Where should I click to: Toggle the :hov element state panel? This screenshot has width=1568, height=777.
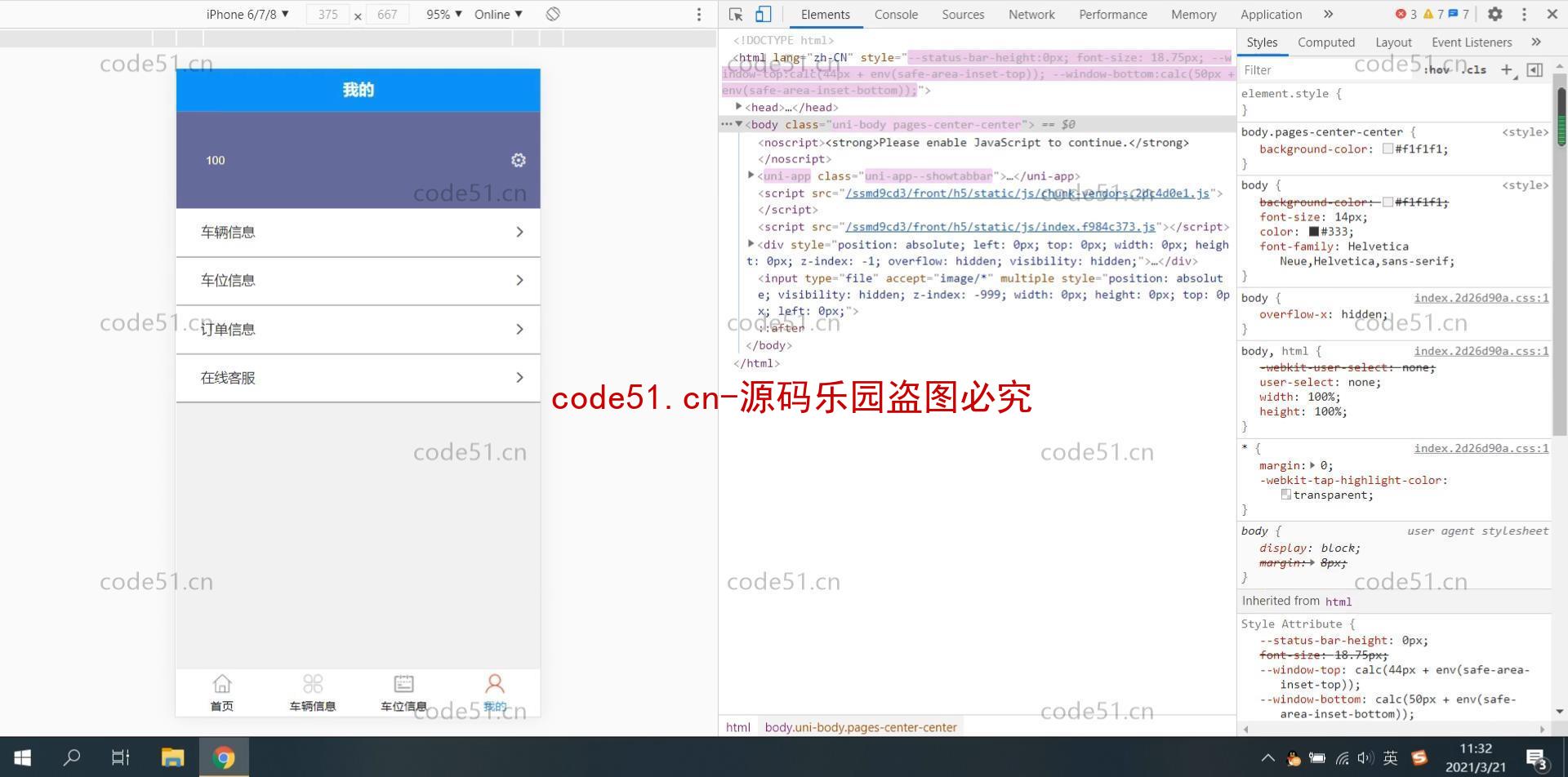pos(1437,70)
